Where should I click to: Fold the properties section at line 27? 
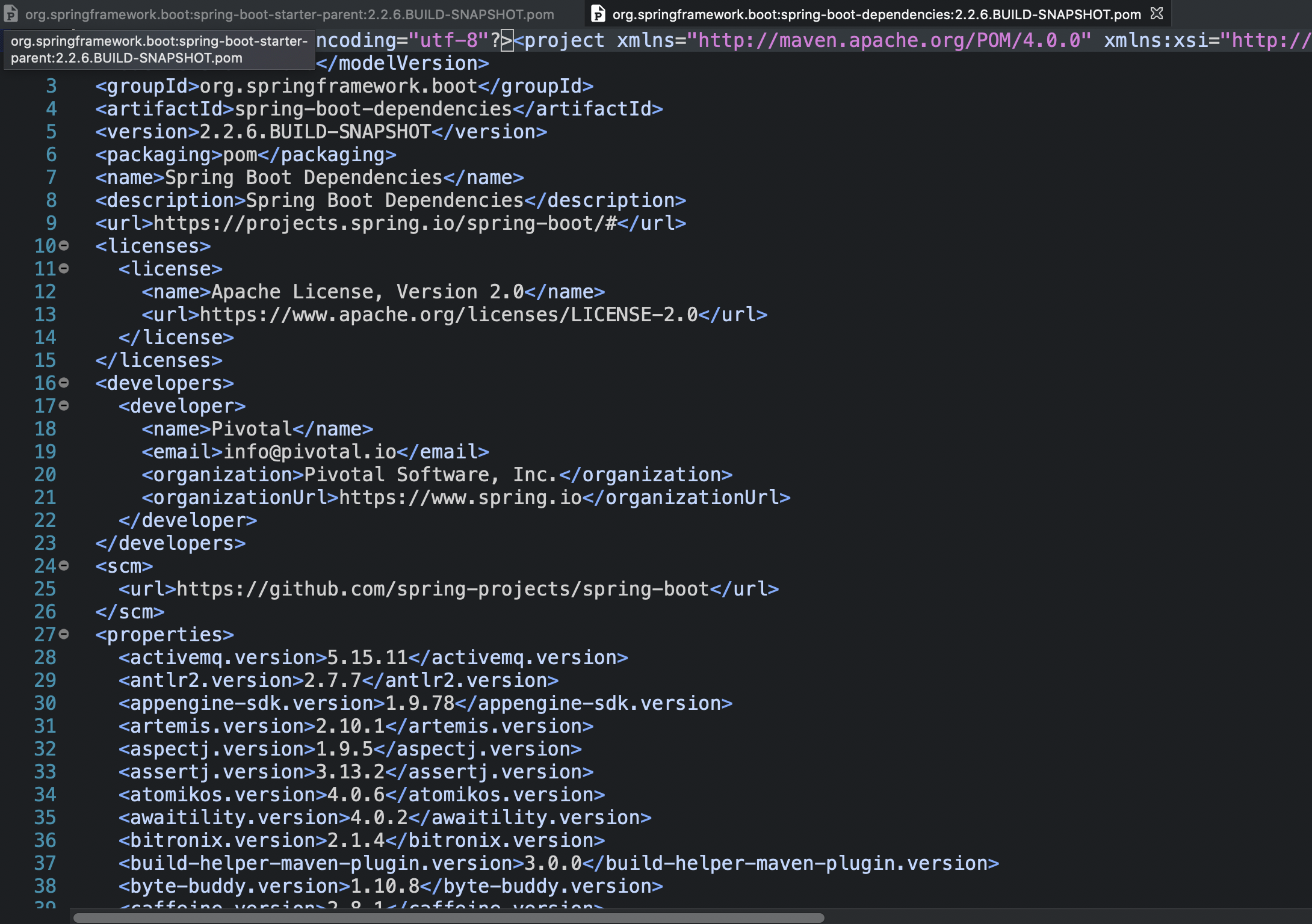pos(64,634)
